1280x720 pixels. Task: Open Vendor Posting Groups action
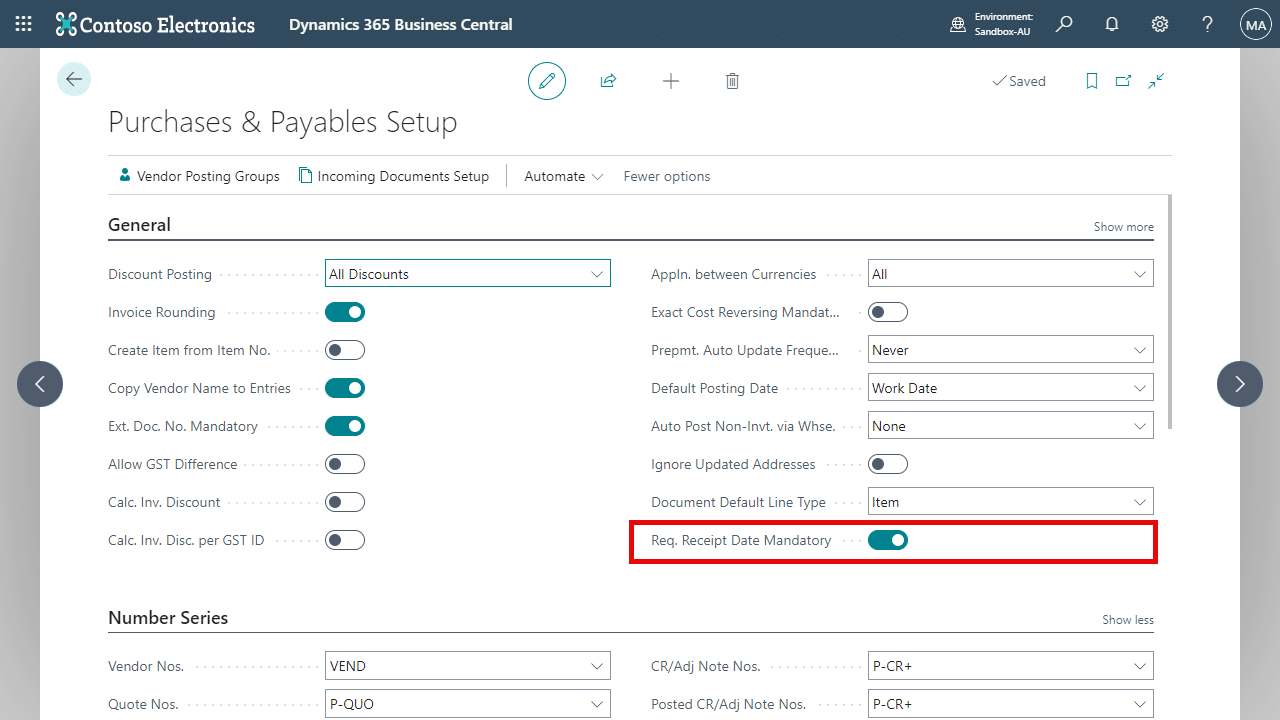point(198,176)
